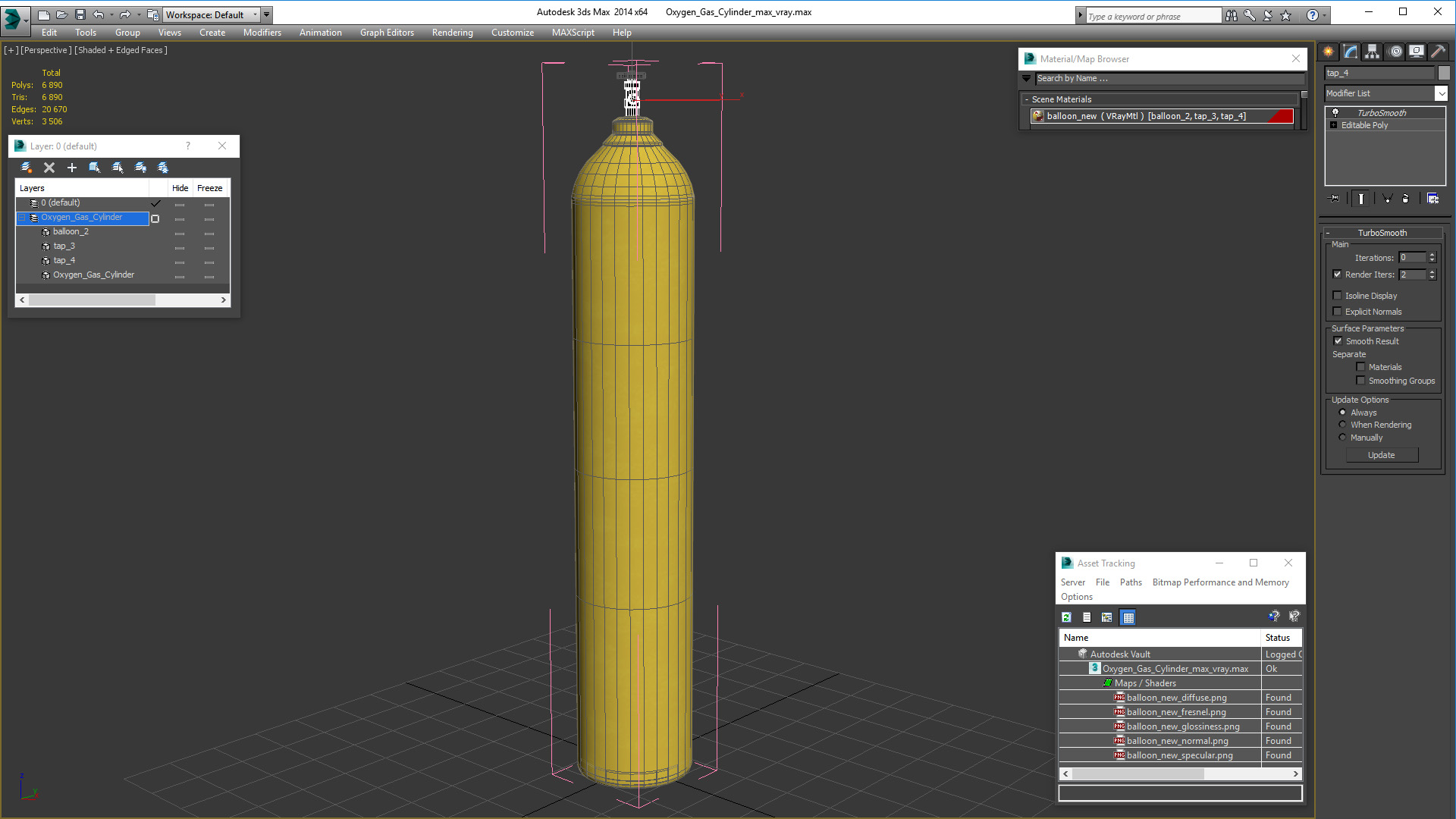The height and width of the screenshot is (819, 1456).
Task: Click Add Selected Objects plus icon
Action: coord(72,168)
